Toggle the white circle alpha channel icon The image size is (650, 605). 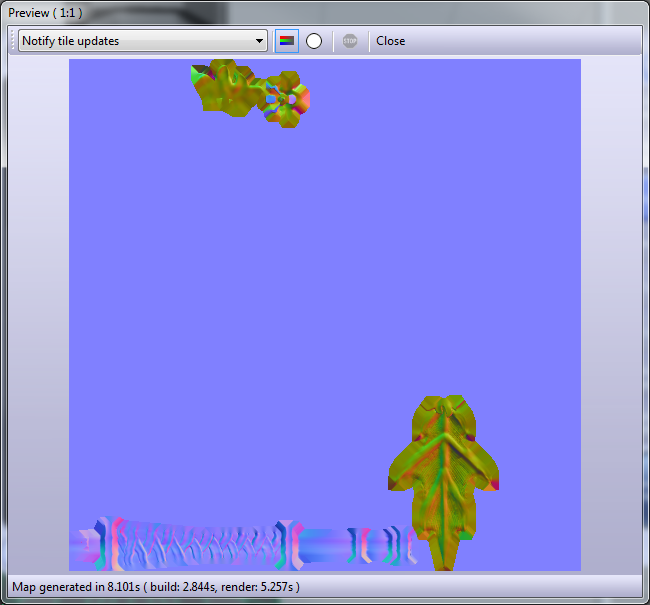314,41
